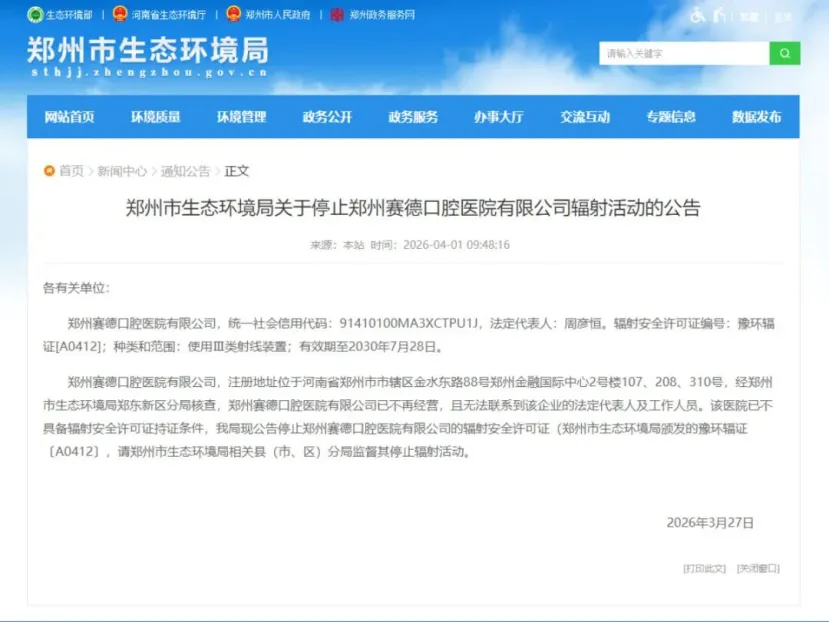
Task: Open the 政务服务 nav item
Action: click(x=413, y=117)
